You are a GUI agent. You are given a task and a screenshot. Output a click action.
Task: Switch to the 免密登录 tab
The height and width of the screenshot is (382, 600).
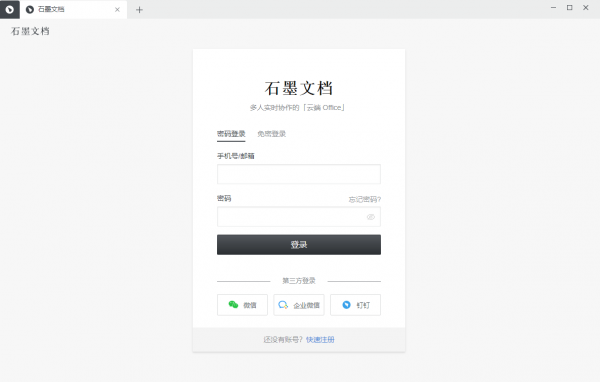point(272,134)
